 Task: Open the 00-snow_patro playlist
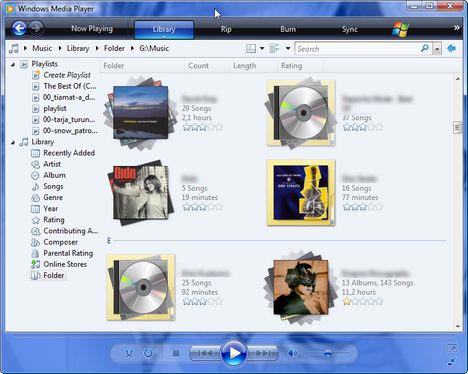click(x=70, y=131)
